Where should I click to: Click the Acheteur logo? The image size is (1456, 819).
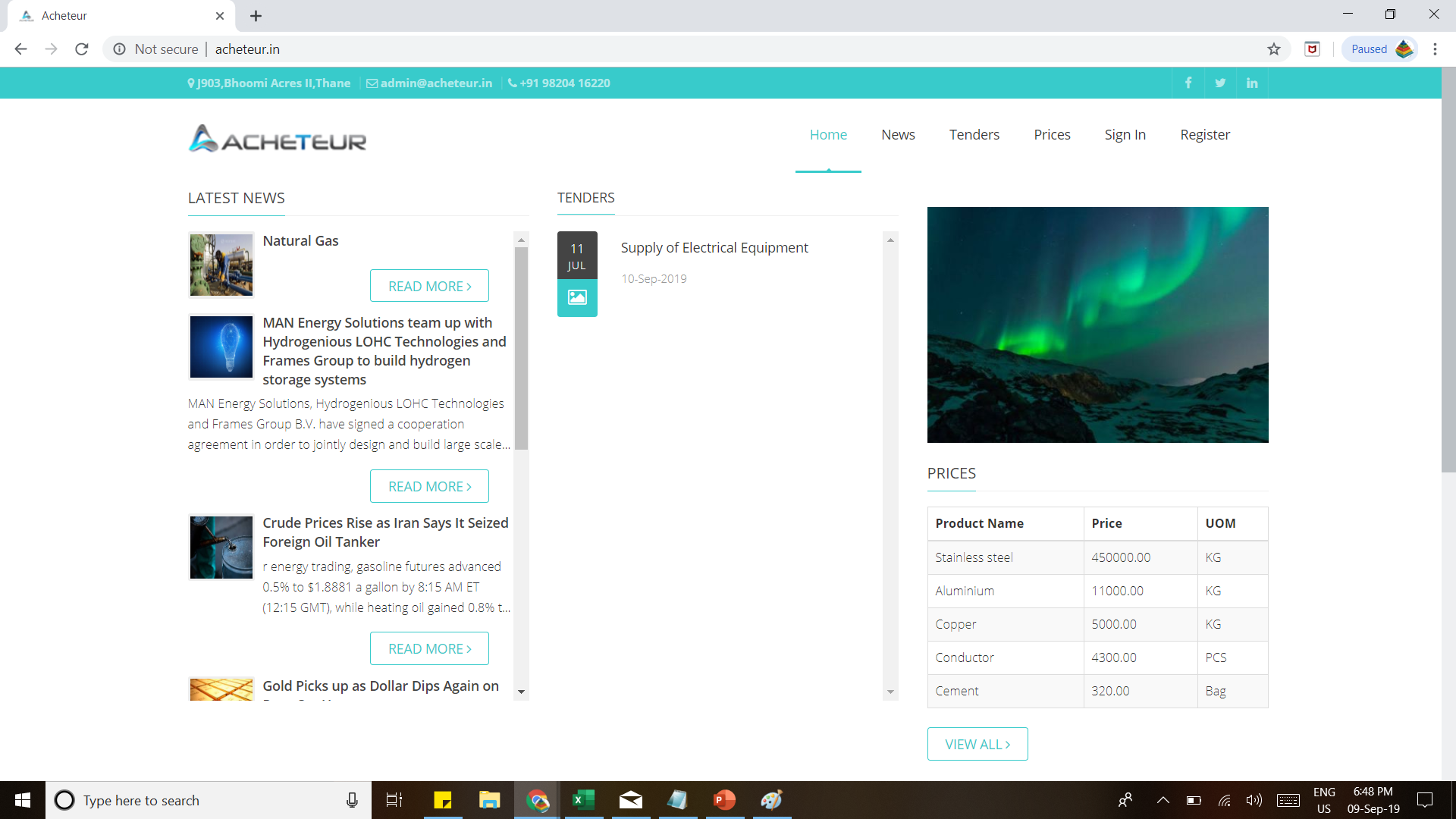278,140
